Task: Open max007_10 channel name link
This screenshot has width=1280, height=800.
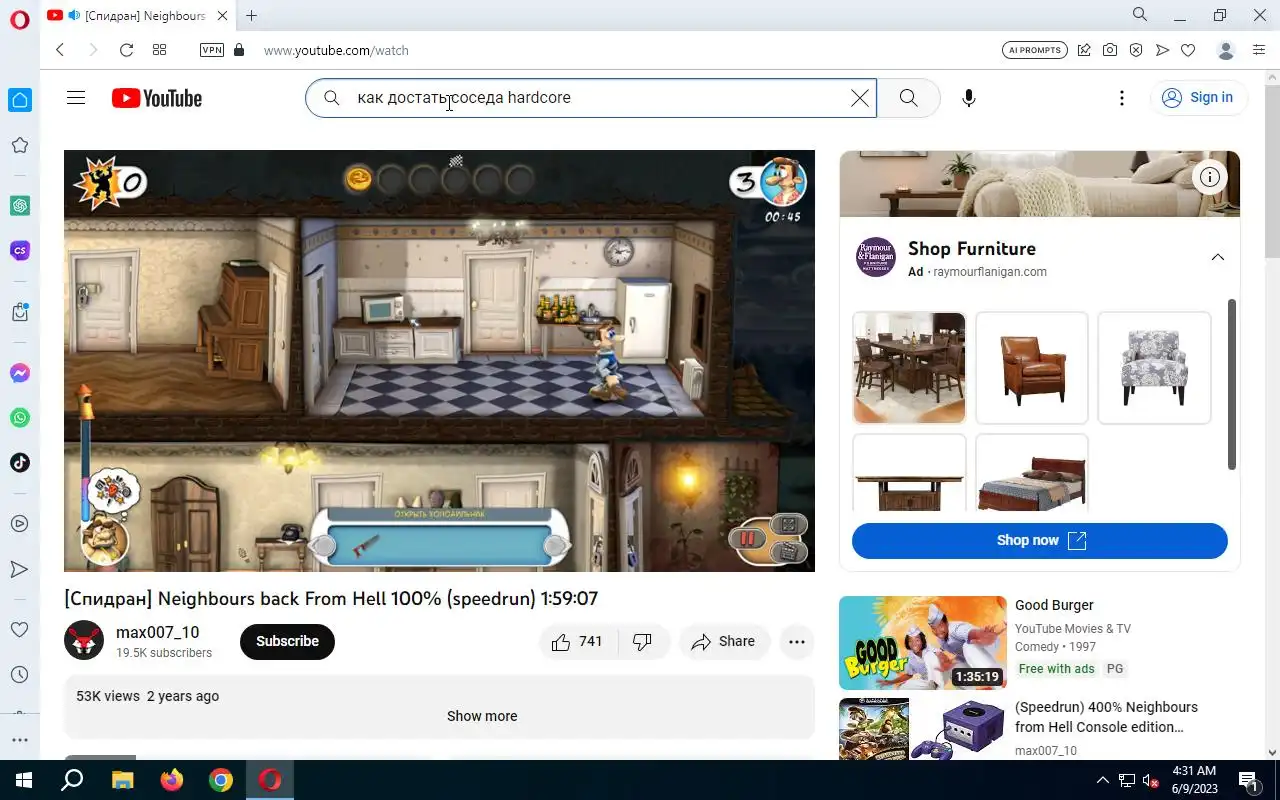Action: coord(158,632)
